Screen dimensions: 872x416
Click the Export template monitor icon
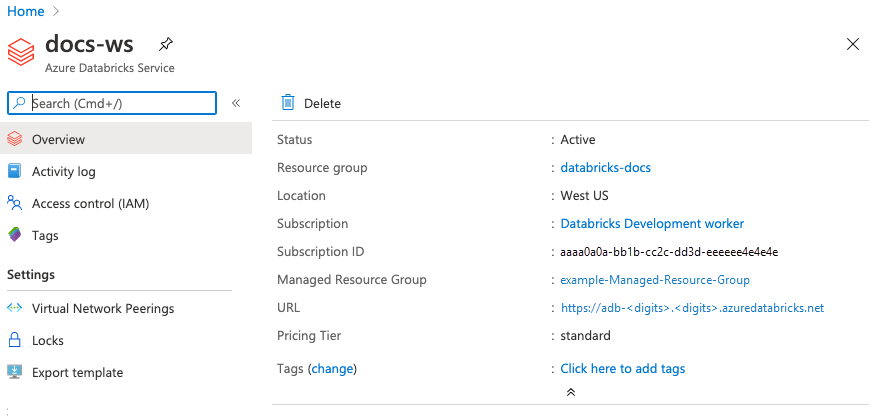click(14, 372)
